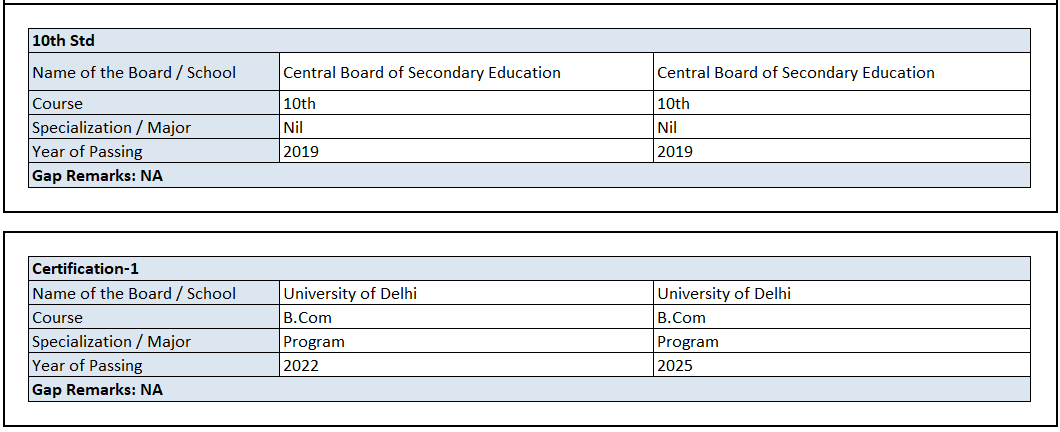
Task: Select the 2025 year of passing cell
Action: click(x=676, y=365)
